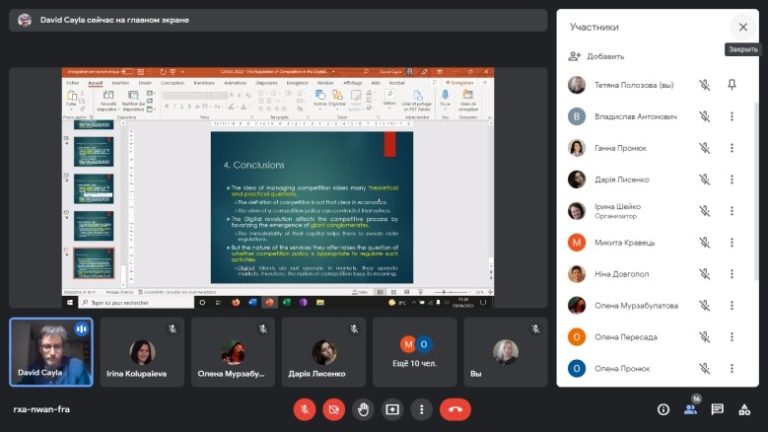Select Олена Мурзабу... video tile

tap(233, 352)
